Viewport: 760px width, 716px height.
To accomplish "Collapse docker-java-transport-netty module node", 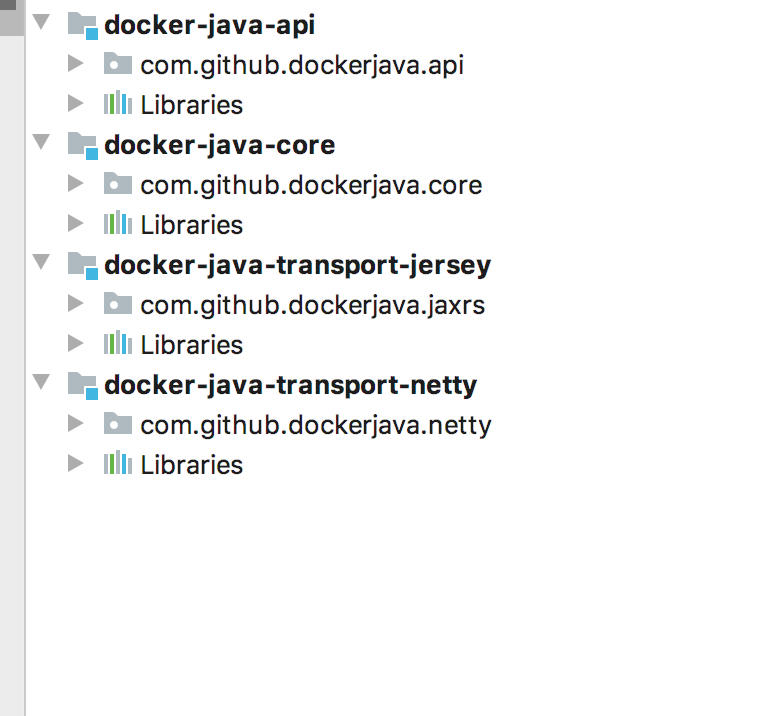I will point(41,382).
